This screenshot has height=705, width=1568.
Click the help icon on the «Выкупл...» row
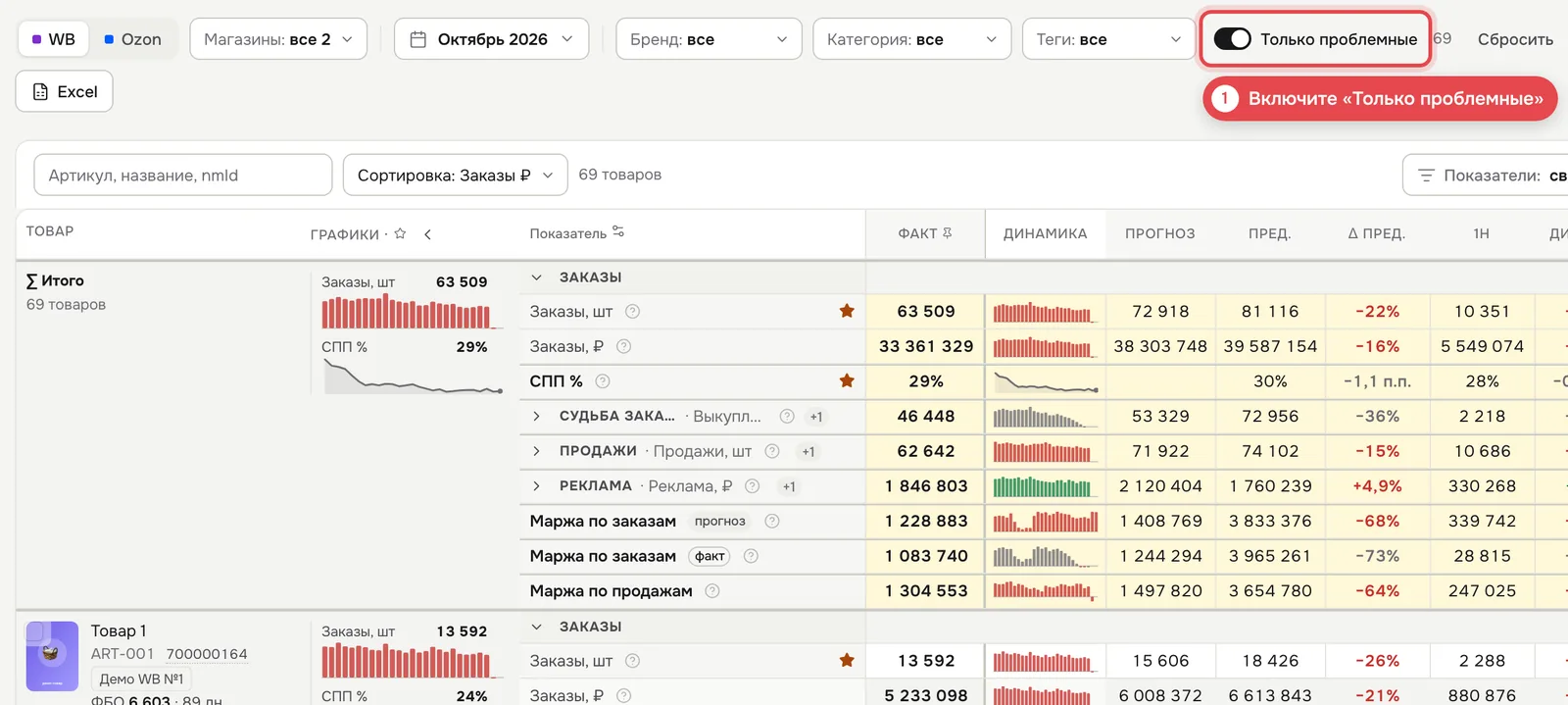[x=787, y=417]
